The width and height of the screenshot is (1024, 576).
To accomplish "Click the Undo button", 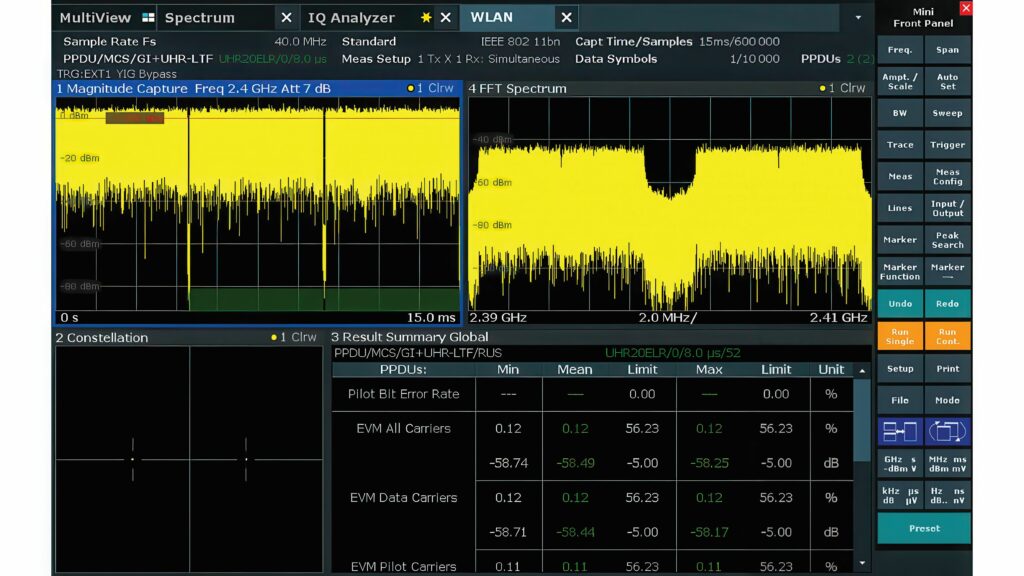I will pyautogui.click(x=900, y=303).
